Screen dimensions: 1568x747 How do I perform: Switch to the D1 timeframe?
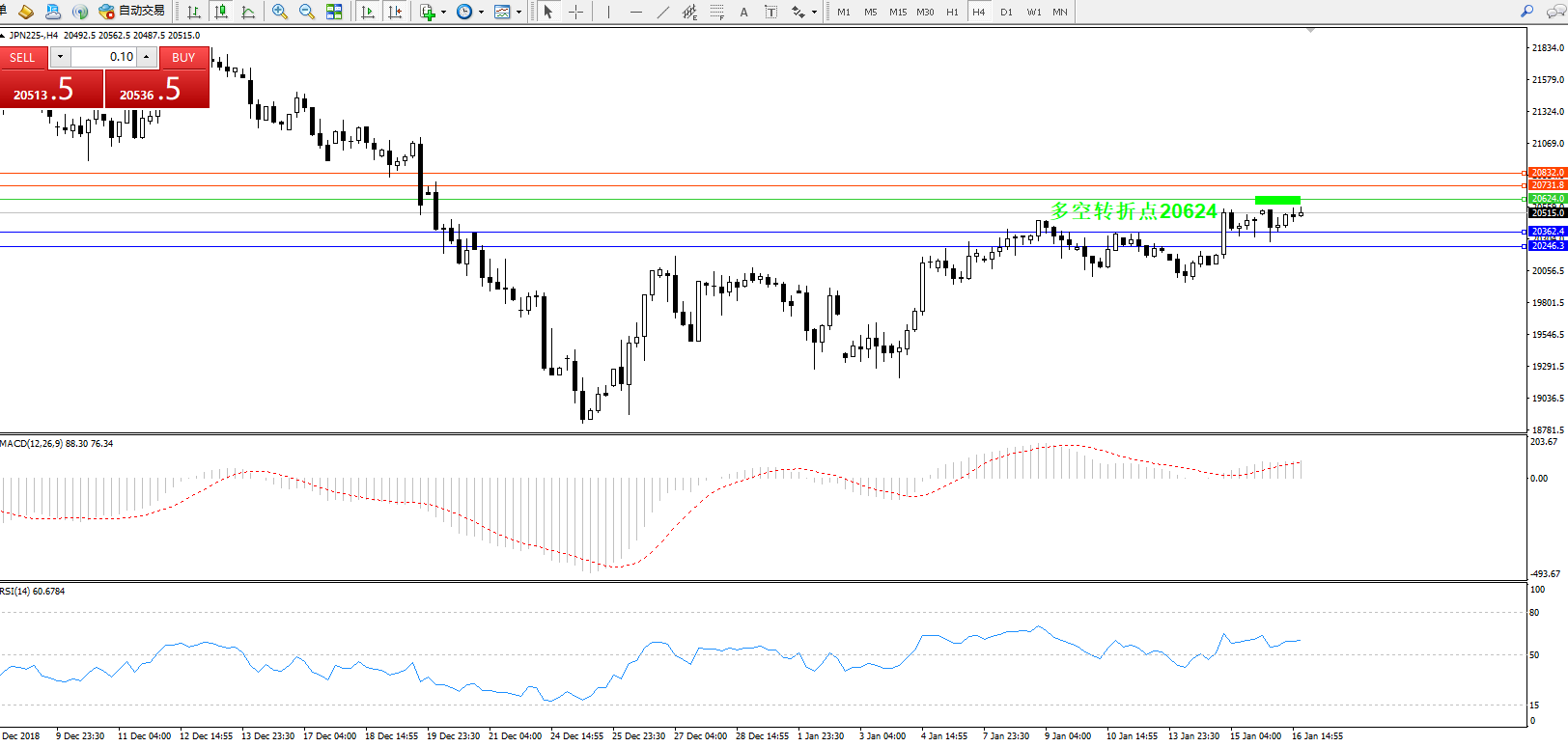click(x=1006, y=12)
